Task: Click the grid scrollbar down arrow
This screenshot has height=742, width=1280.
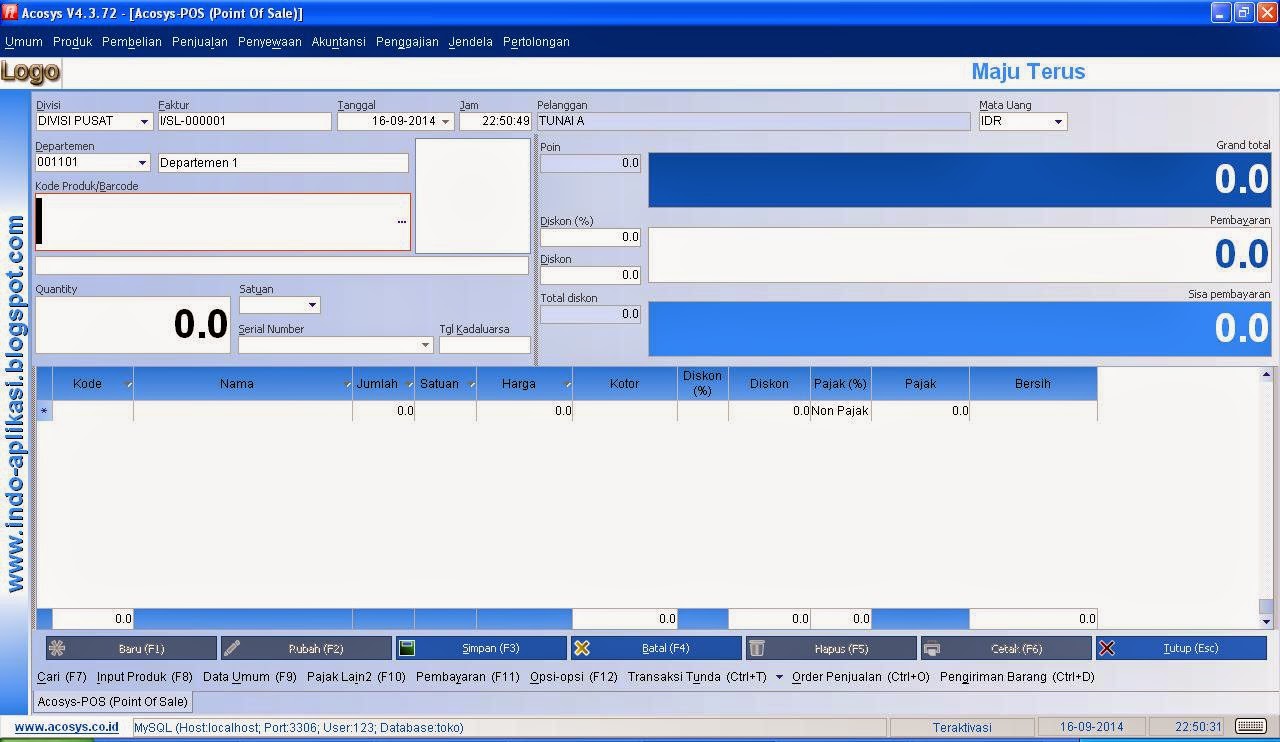Action: 1266,621
